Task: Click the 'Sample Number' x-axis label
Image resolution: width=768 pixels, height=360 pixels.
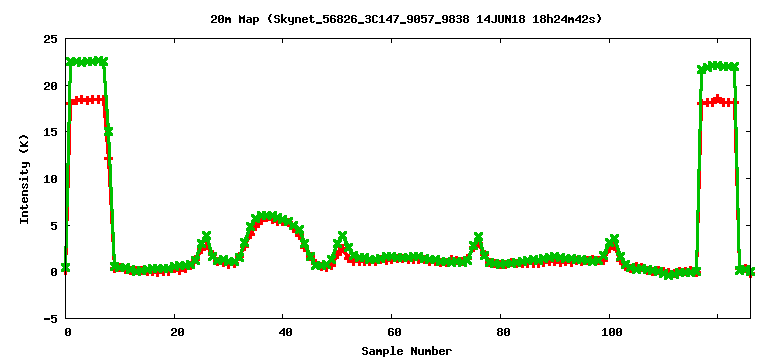Action: [x=407, y=351]
